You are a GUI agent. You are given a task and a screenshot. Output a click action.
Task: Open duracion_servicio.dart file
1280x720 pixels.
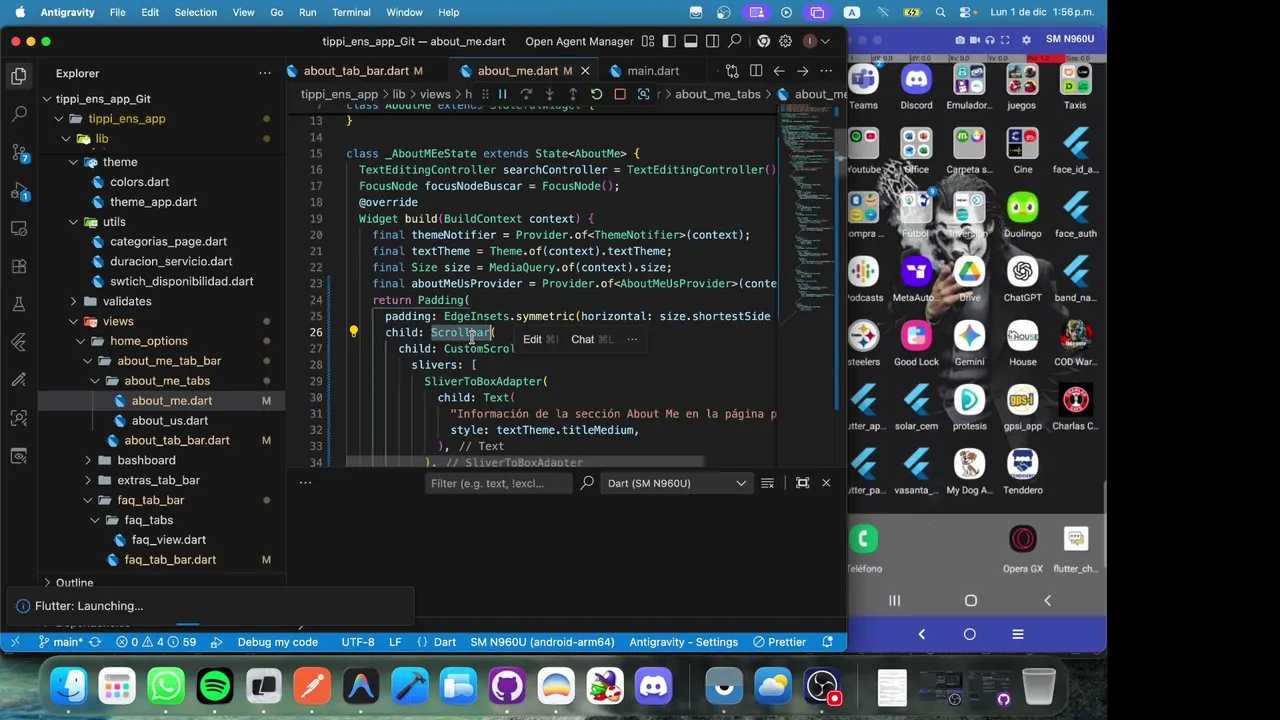point(171,261)
